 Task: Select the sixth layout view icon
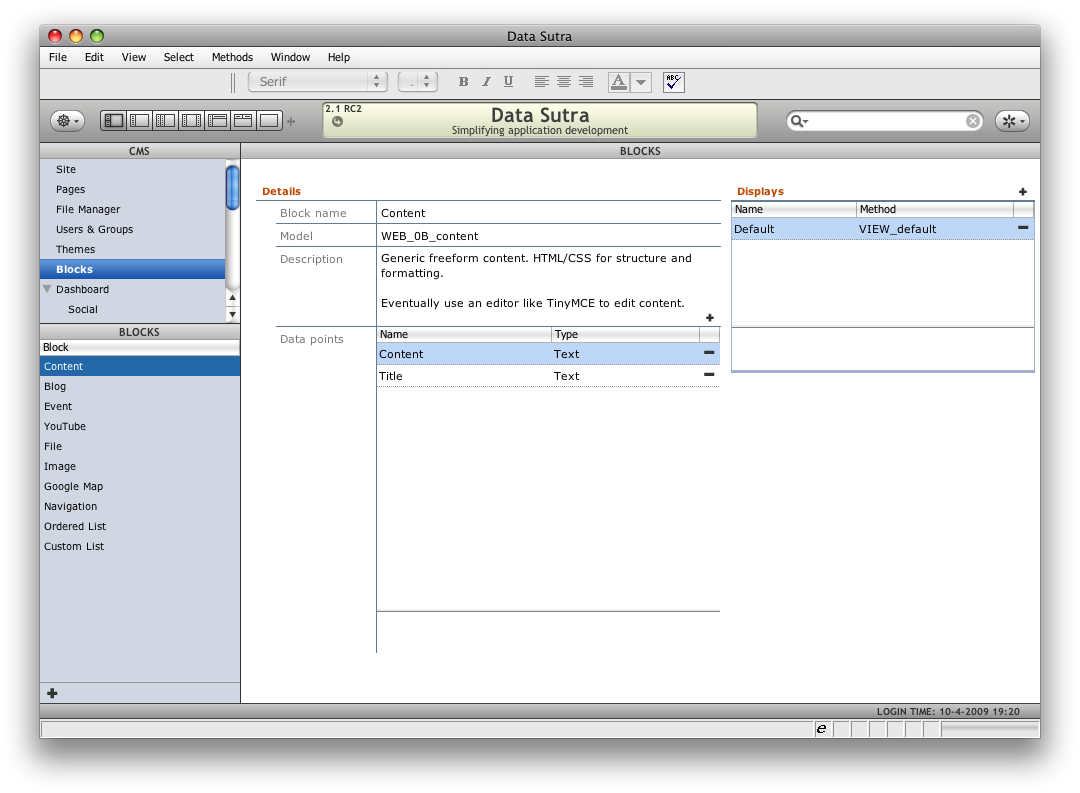point(243,121)
